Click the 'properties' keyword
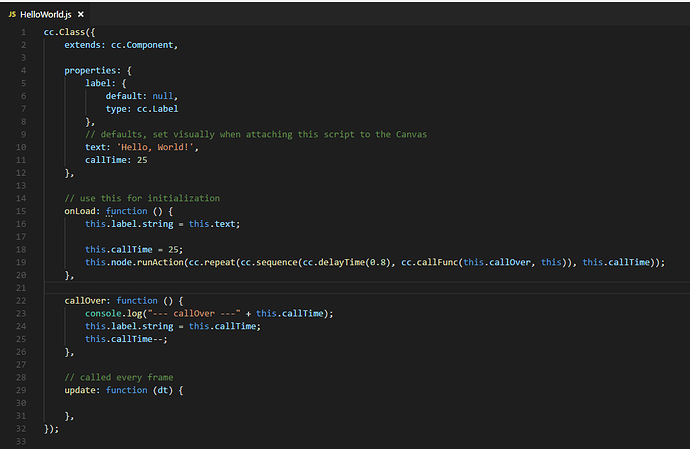 tap(91, 71)
